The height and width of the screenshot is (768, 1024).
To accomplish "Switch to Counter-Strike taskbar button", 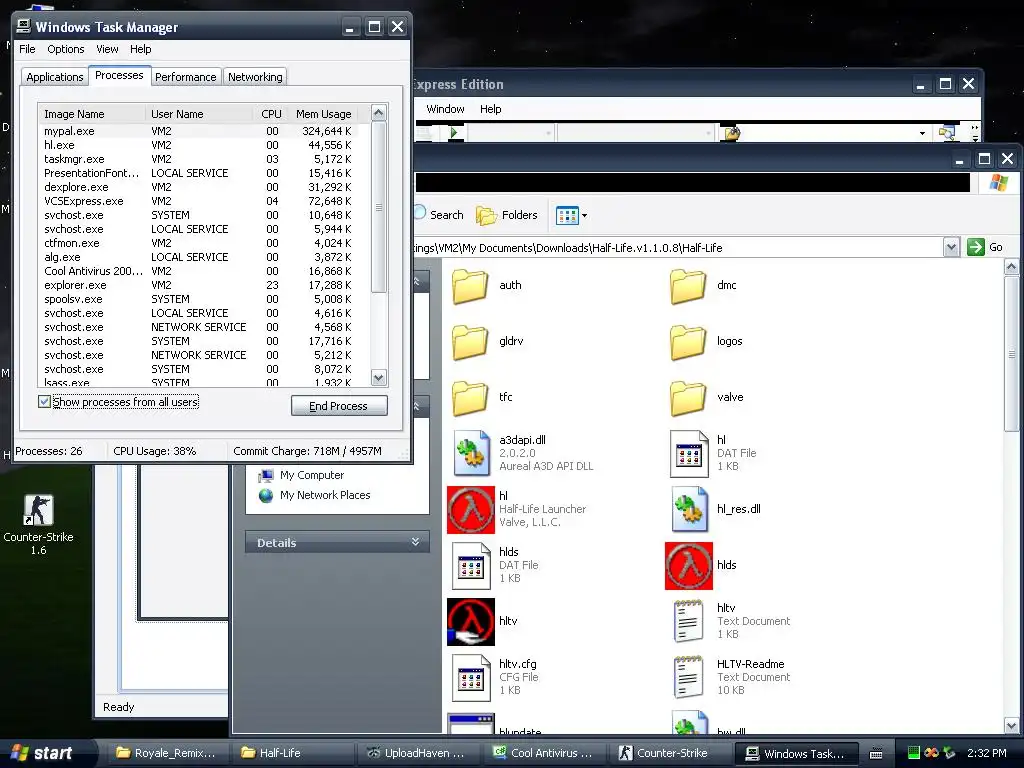I will 669,753.
